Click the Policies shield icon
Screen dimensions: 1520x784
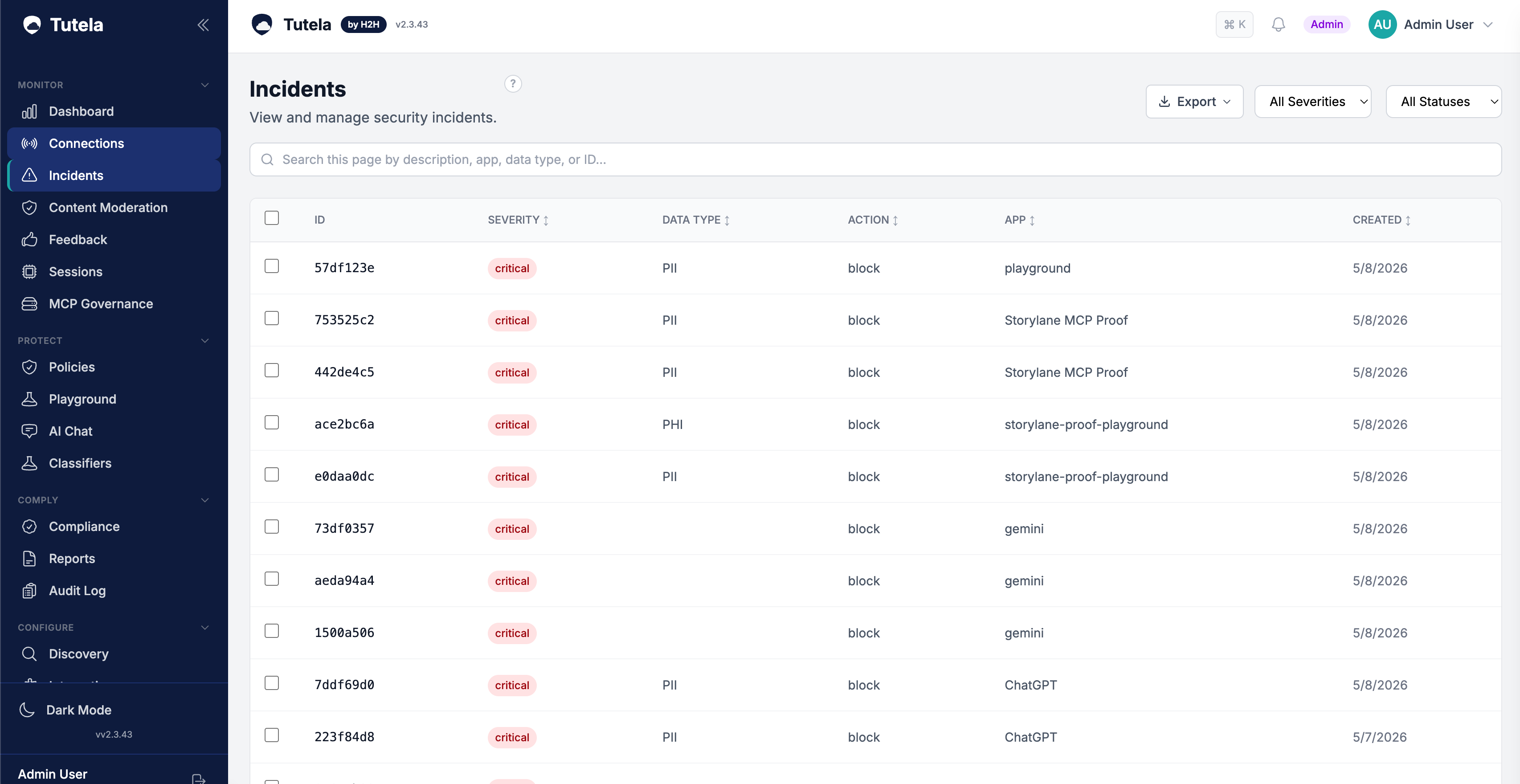point(29,367)
